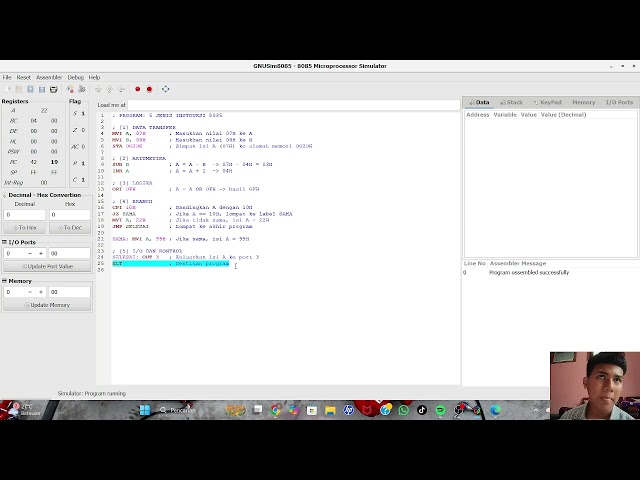Switch to the KeyPad tab
Image resolution: width=640 pixels, height=480 pixels.
click(547, 102)
